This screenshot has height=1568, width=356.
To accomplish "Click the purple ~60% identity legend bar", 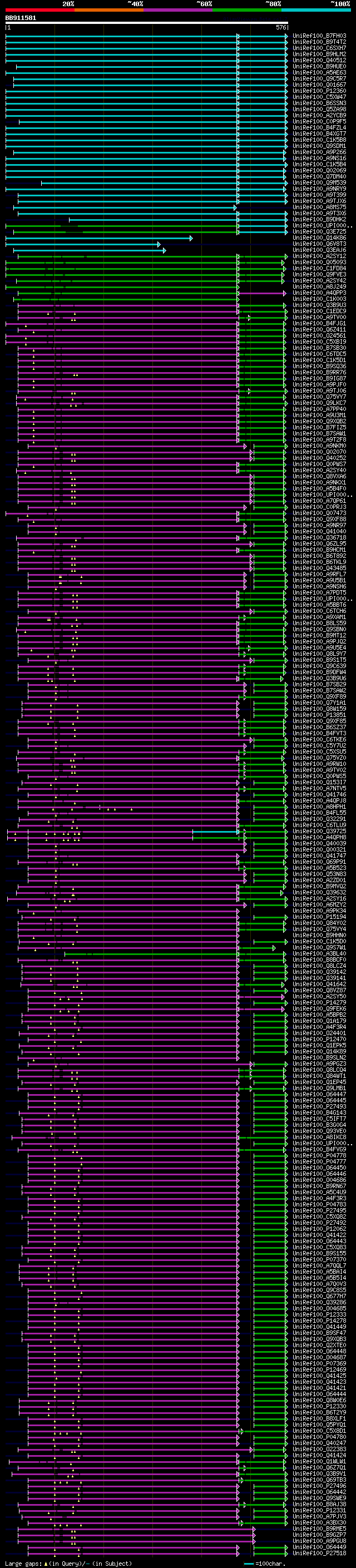I will [x=177, y=10].
